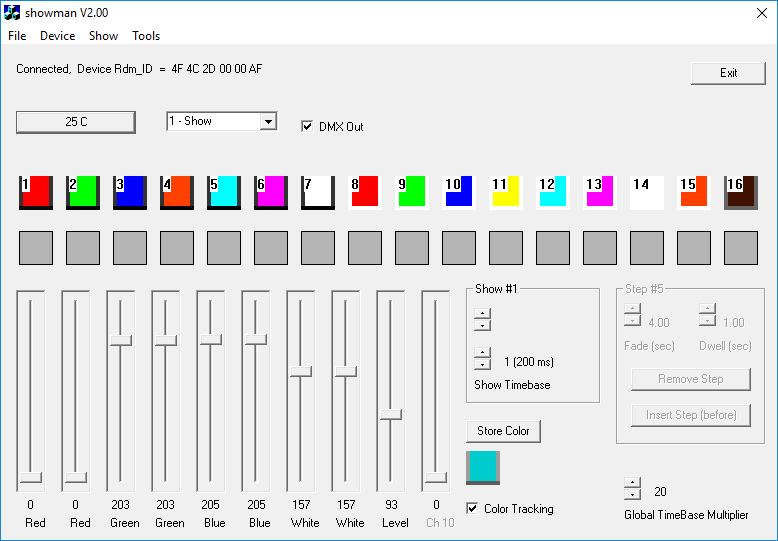
Task: Click the Insert Step (before) button
Action: coord(691,415)
